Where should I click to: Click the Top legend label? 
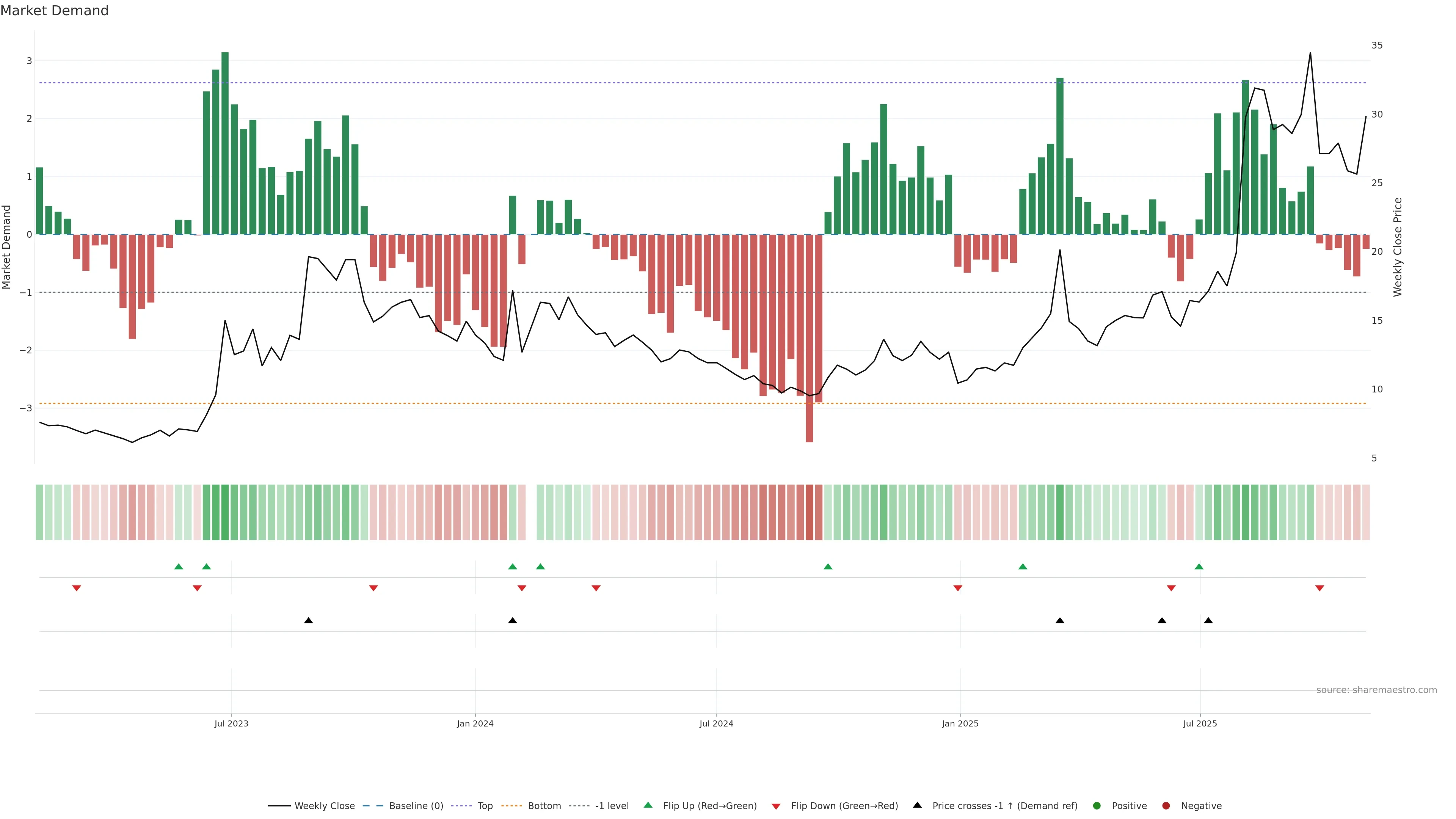click(485, 805)
